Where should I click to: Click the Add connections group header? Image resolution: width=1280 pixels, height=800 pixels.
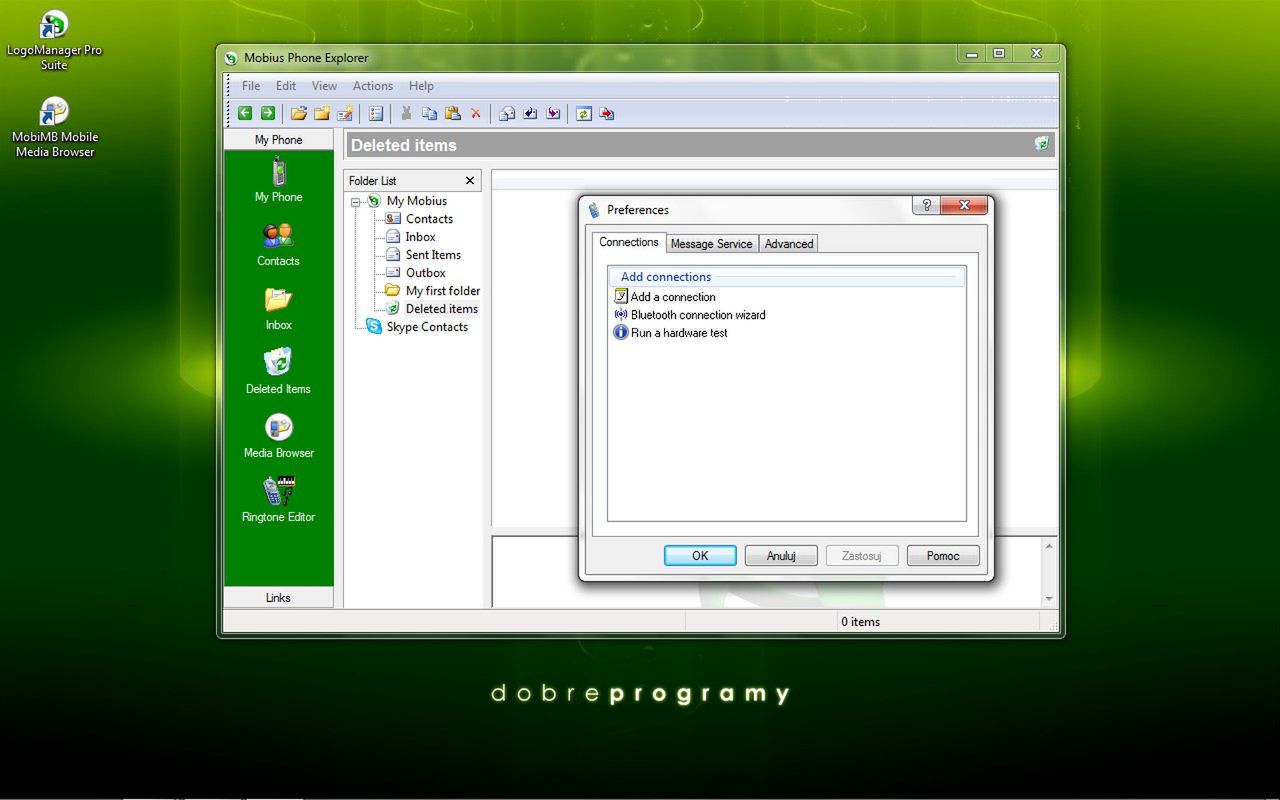tap(786, 277)
